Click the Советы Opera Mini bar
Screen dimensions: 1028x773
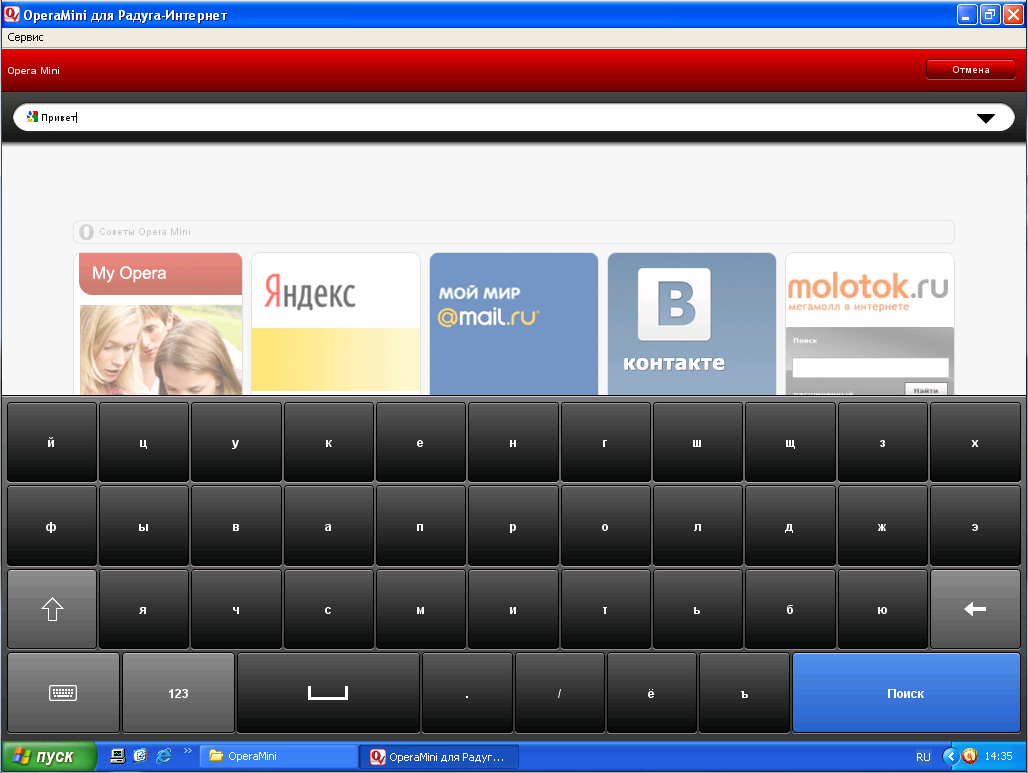click(514, 231)
